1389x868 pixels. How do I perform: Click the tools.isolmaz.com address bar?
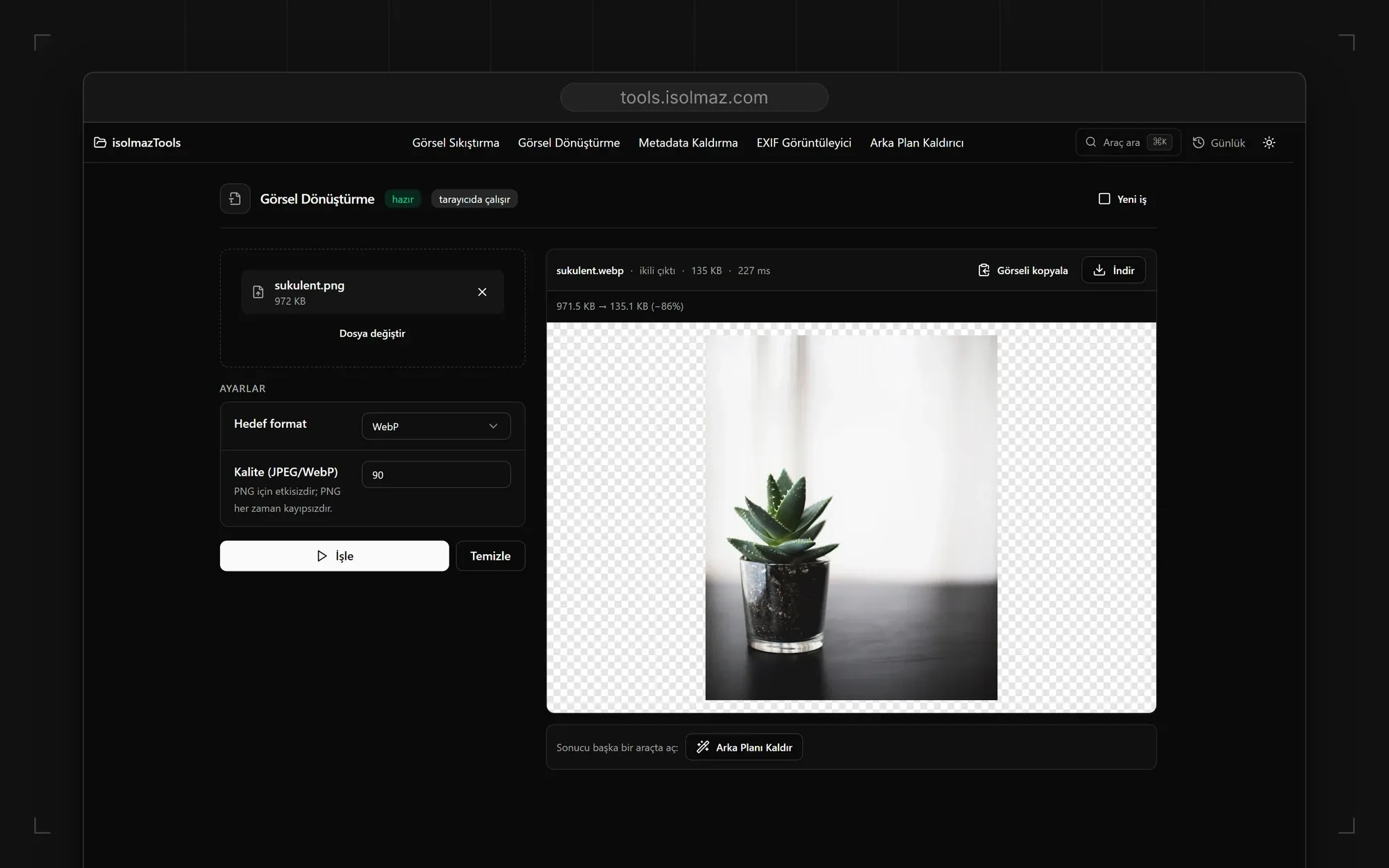(694, 97)
